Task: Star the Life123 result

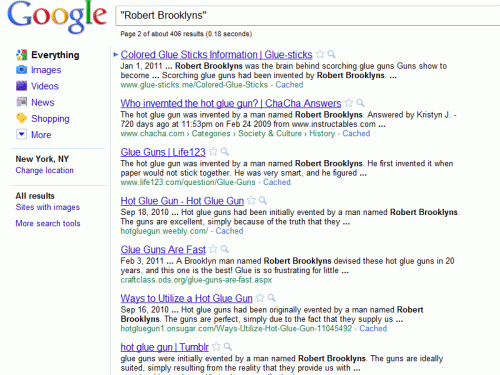Action: [213, 152]
